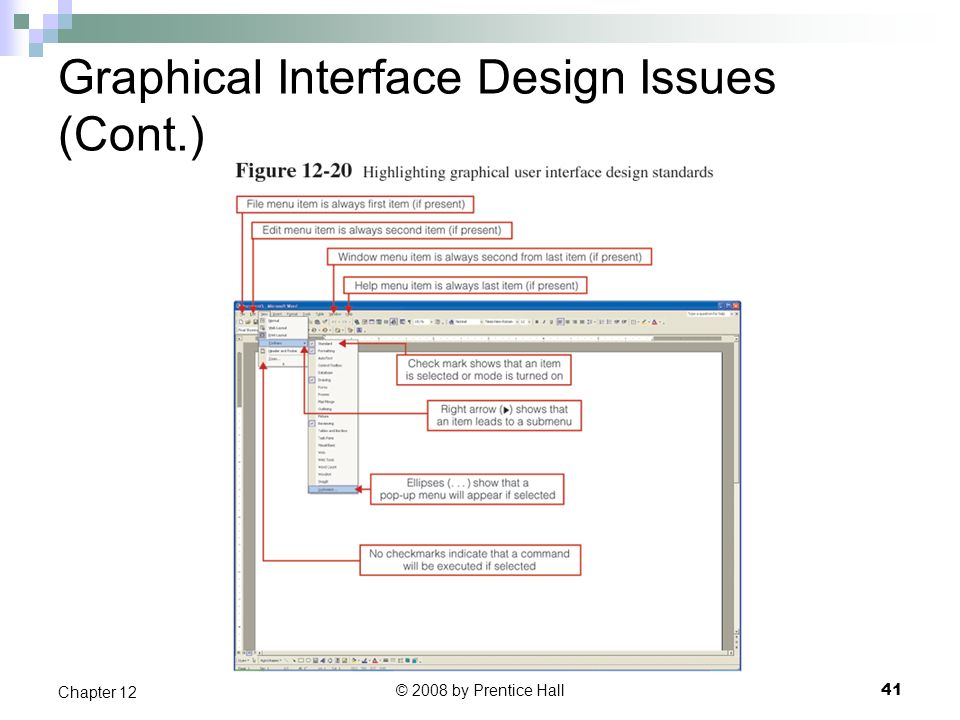Click the Align Right icon

575,321
